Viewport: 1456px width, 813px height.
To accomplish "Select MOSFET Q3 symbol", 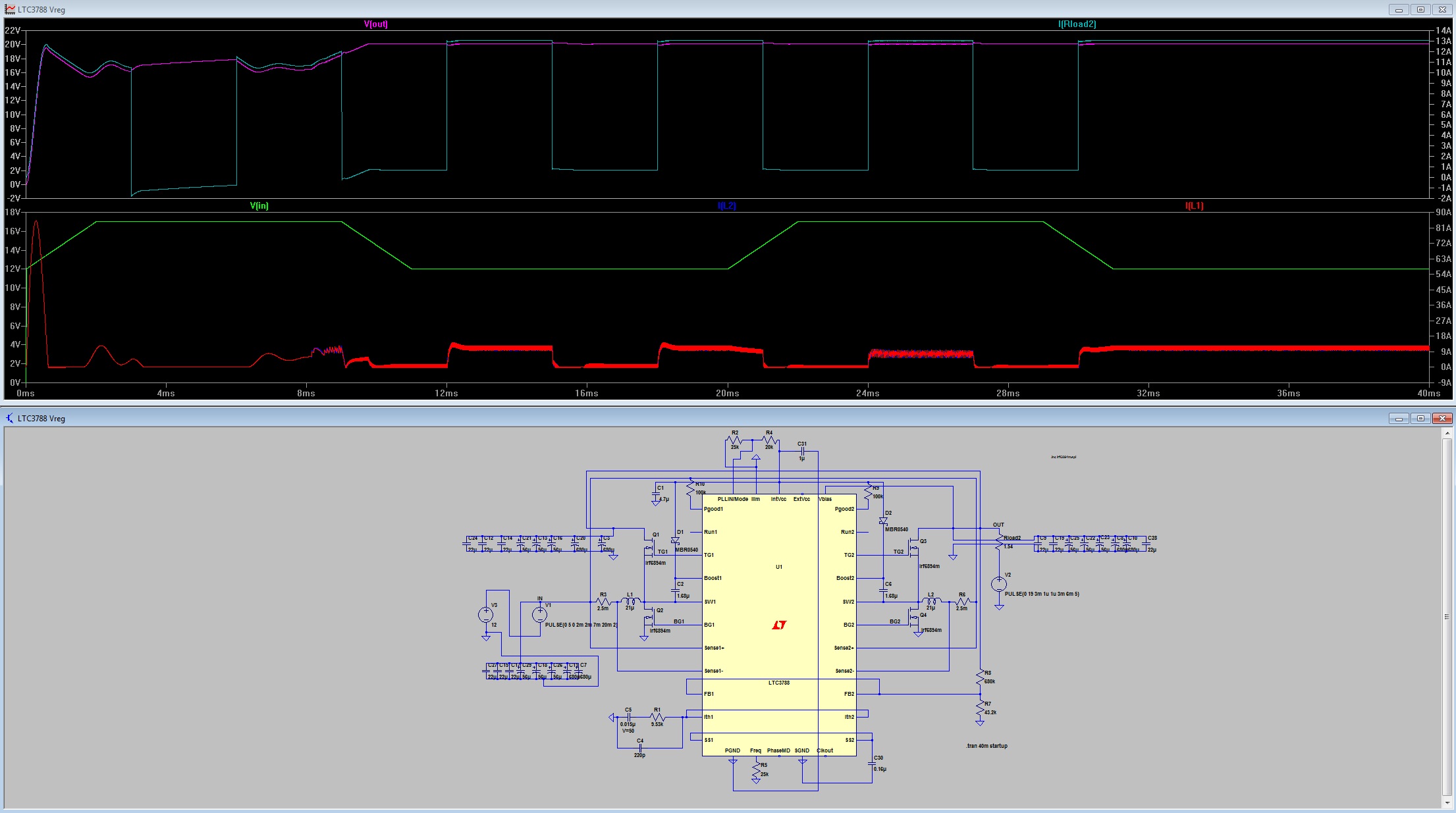I will 914,546.
